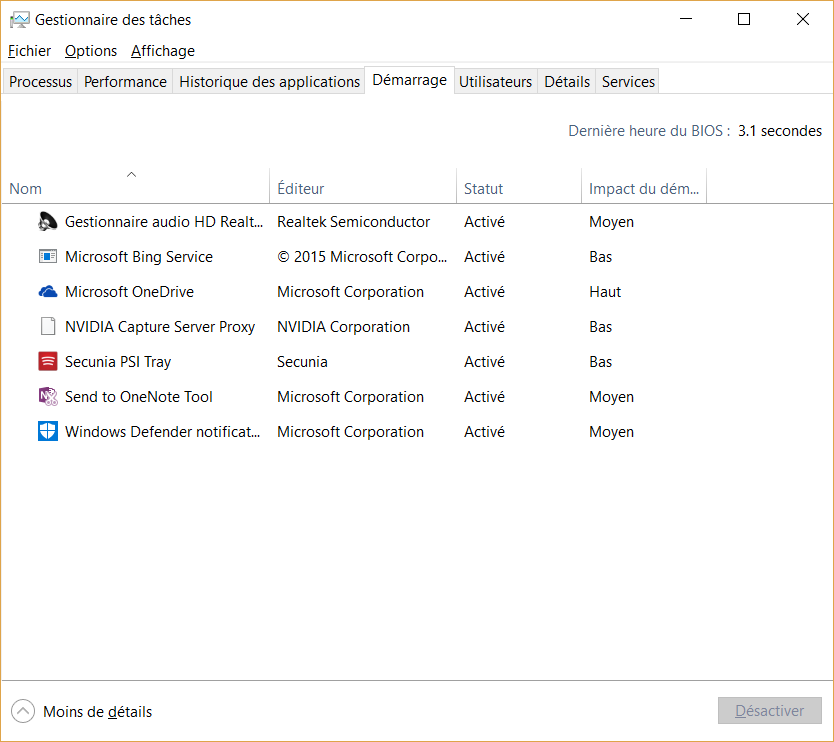Click the Microsoft Bing Service icon
Screen dimensions: 834x742
[48, 256]
